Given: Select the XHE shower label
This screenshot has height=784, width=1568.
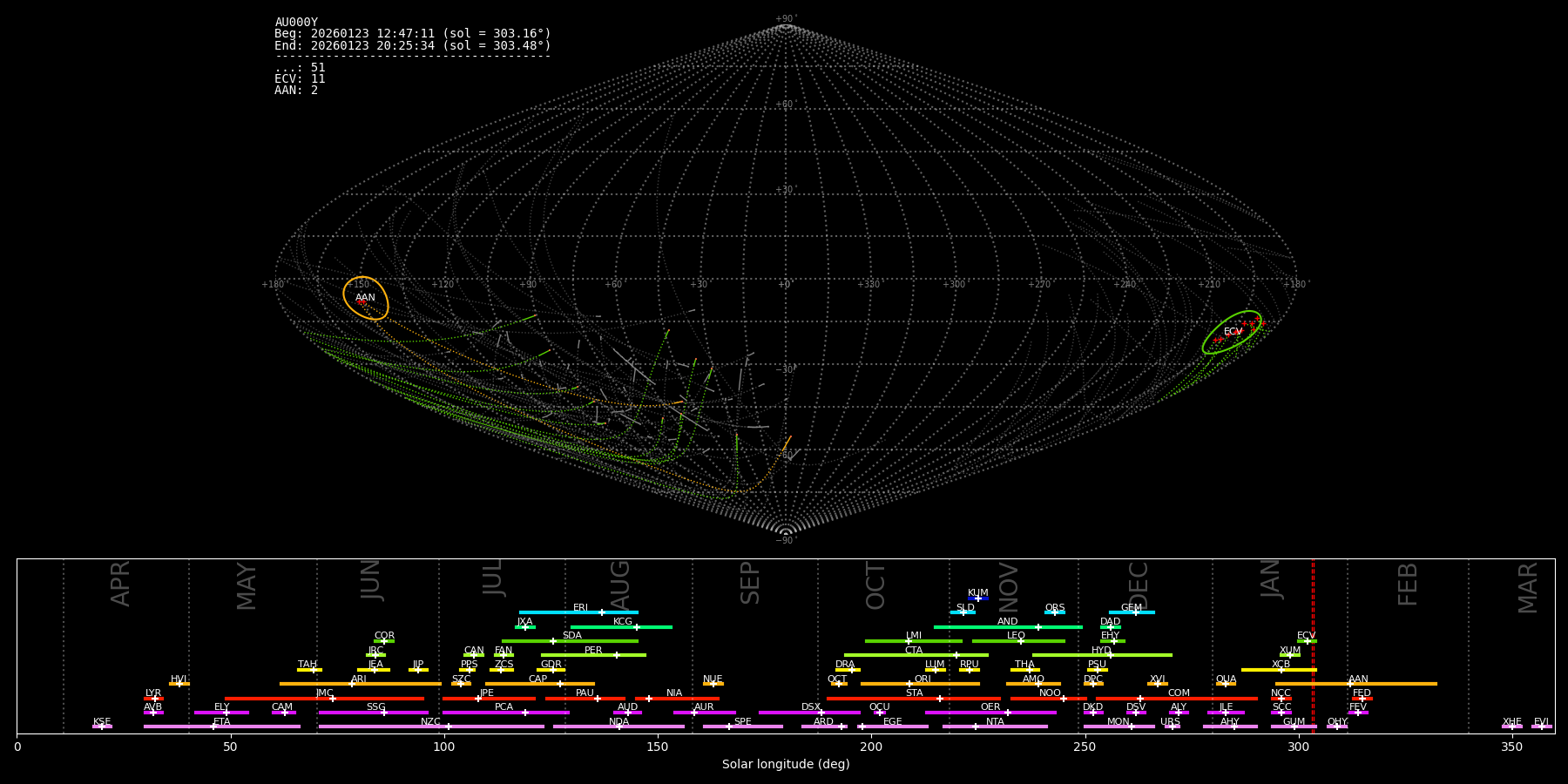Looking at the screenshot, I should [x=1512, y=722].
